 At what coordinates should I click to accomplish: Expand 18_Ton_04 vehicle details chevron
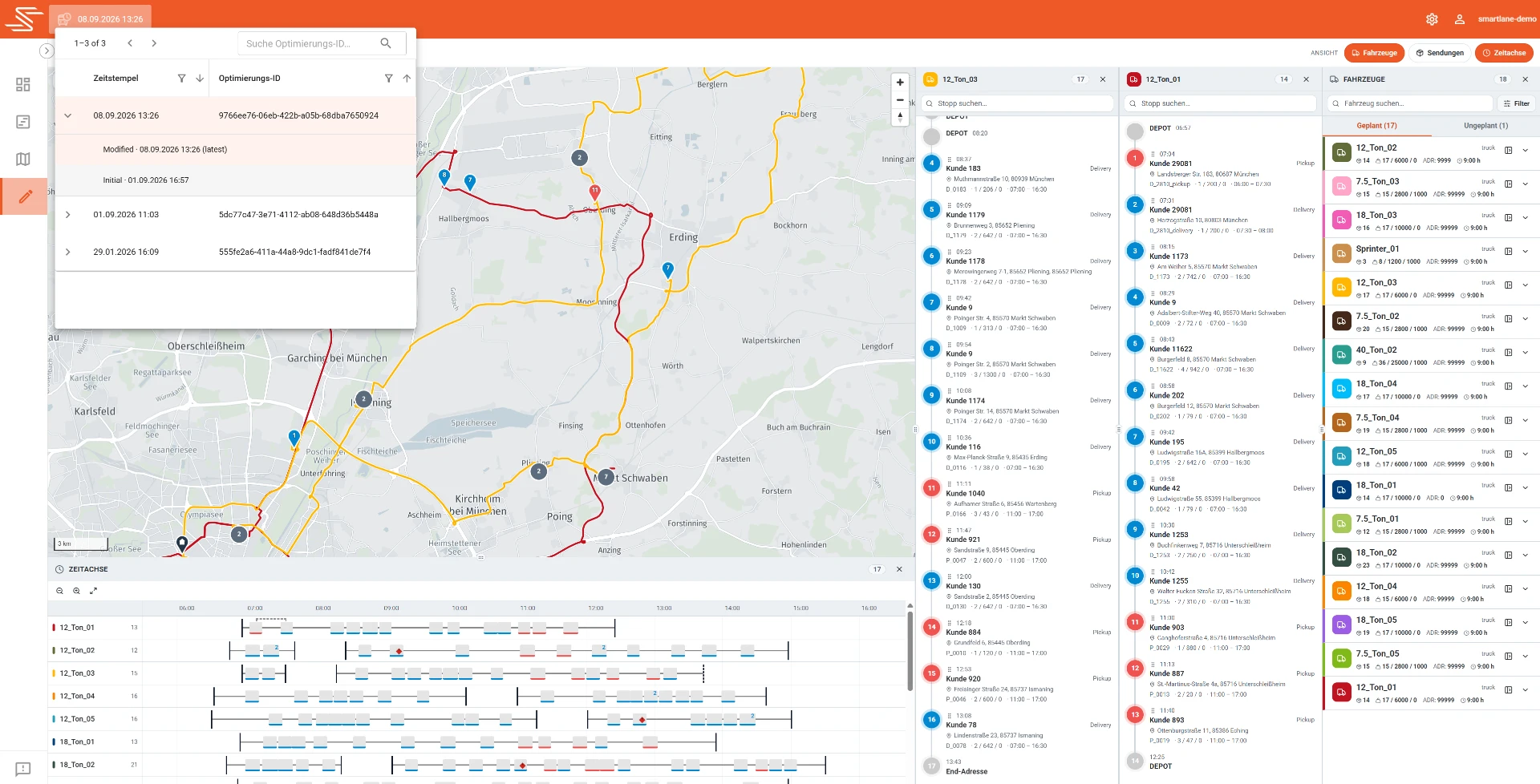tap(1526, 386)
